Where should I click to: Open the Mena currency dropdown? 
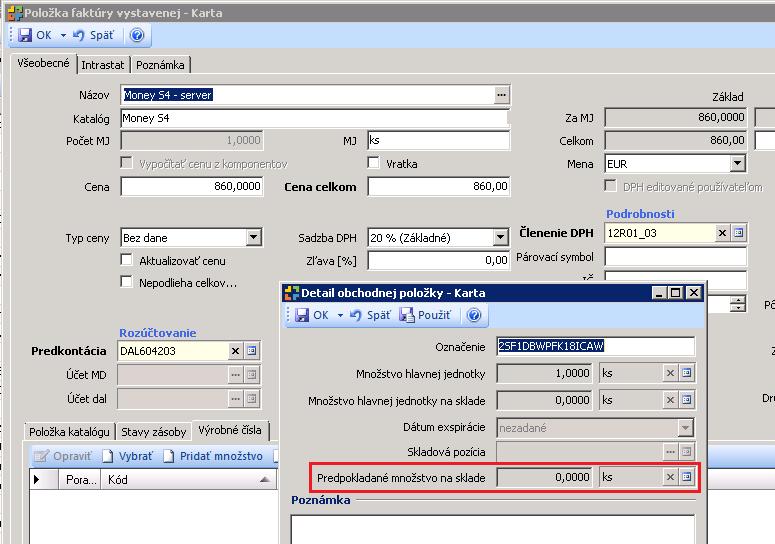tap(737, 163)
